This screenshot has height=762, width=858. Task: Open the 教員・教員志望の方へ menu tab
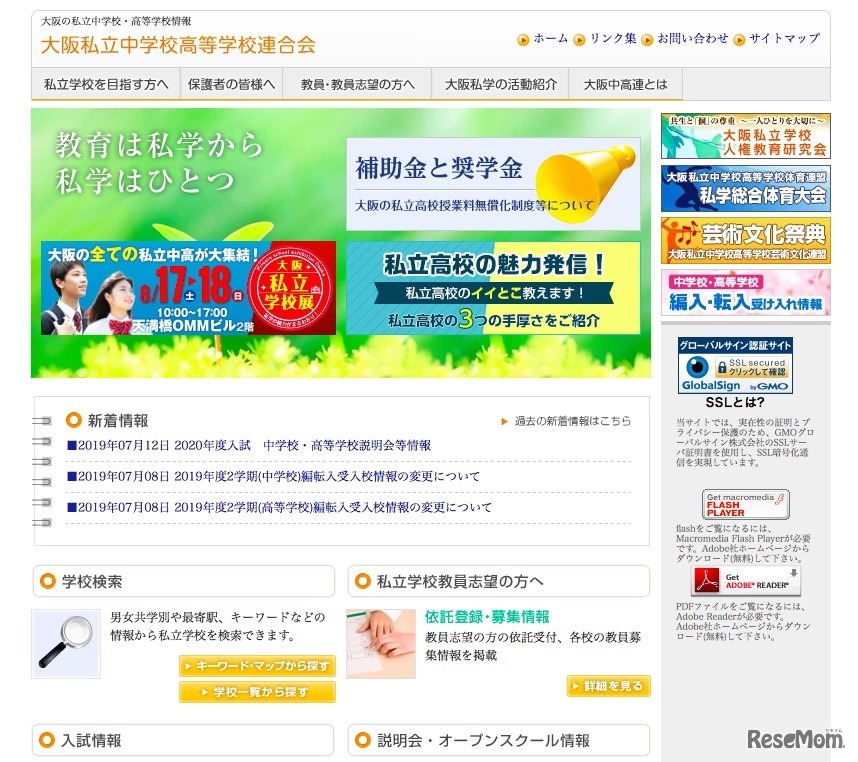357,84
